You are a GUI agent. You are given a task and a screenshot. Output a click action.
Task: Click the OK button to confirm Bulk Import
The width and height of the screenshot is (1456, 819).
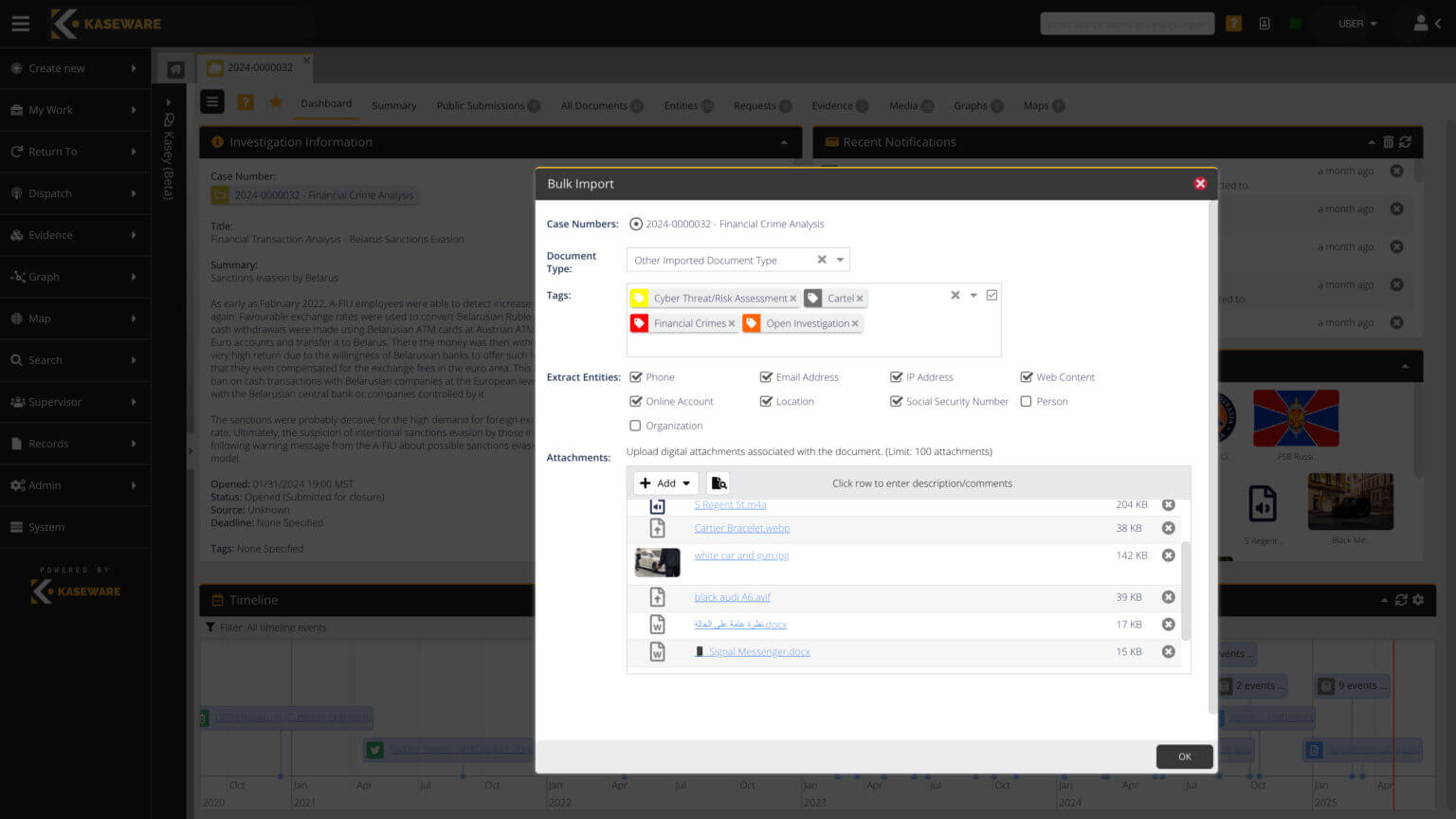1183,755
